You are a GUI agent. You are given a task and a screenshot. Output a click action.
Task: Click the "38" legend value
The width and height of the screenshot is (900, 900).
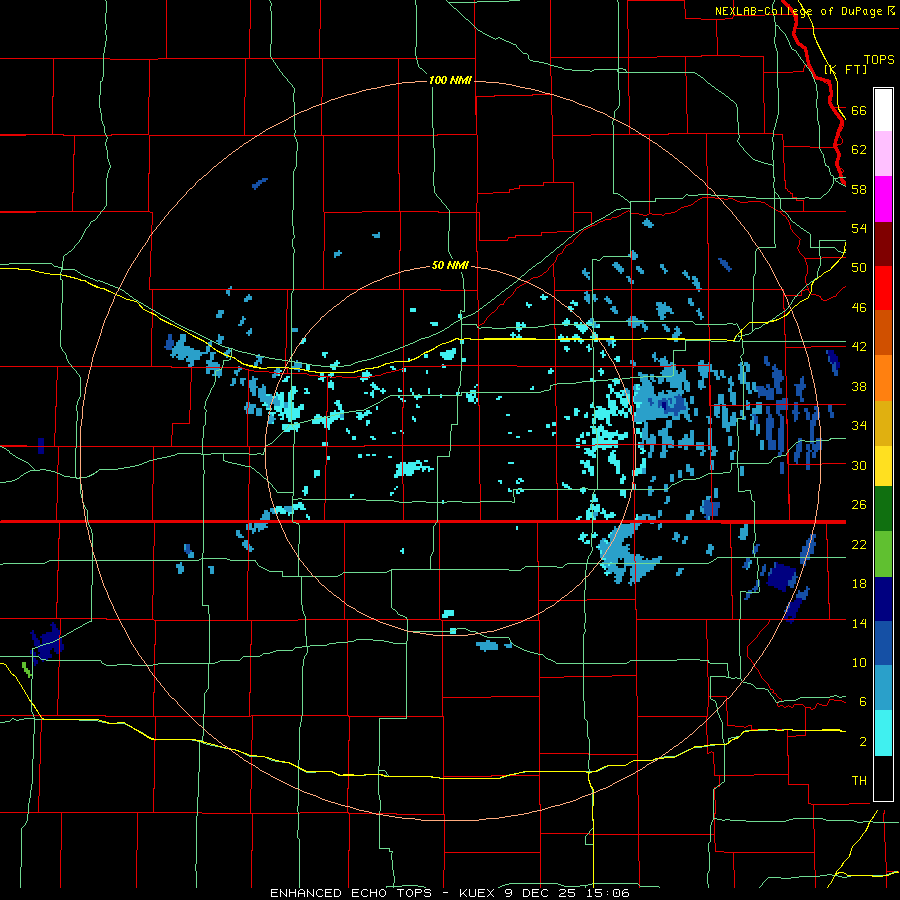point(859,386)
